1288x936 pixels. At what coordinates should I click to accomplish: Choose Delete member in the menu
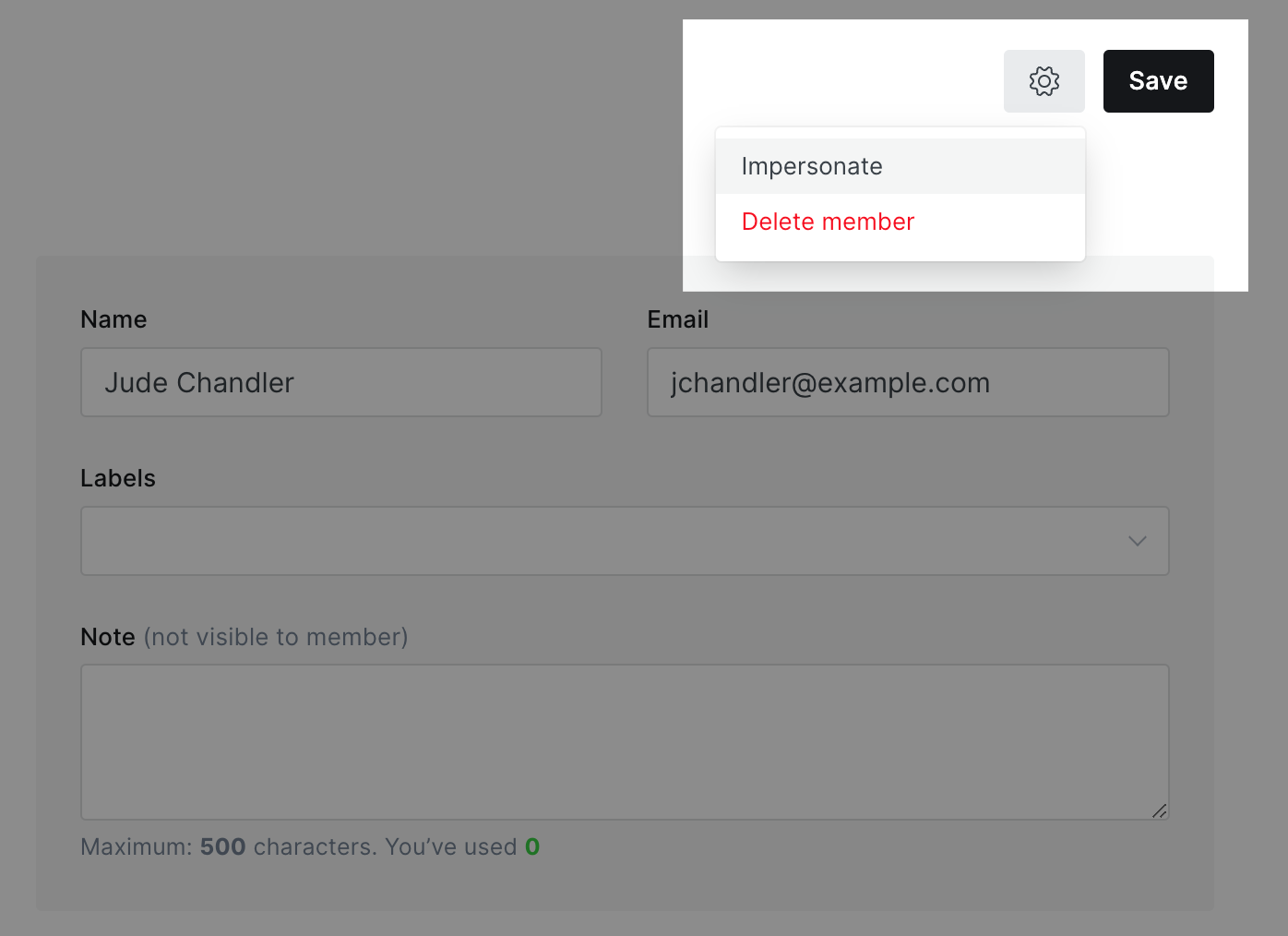point(828,222)
